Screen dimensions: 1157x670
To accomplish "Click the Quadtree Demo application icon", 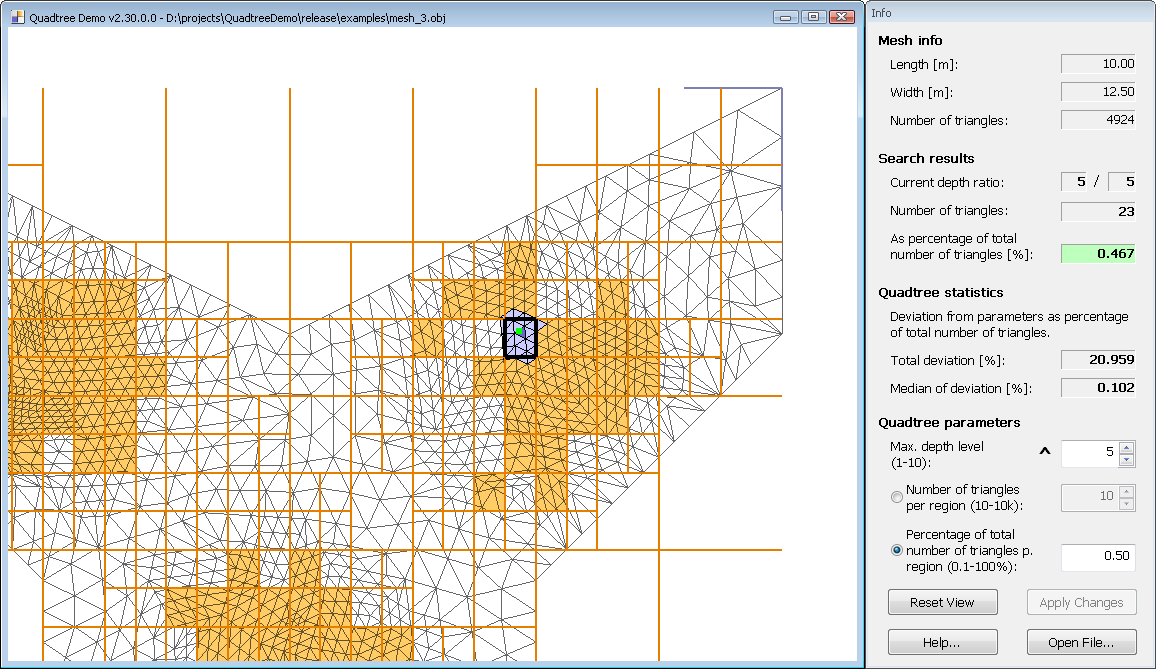I will coord(19,16).
